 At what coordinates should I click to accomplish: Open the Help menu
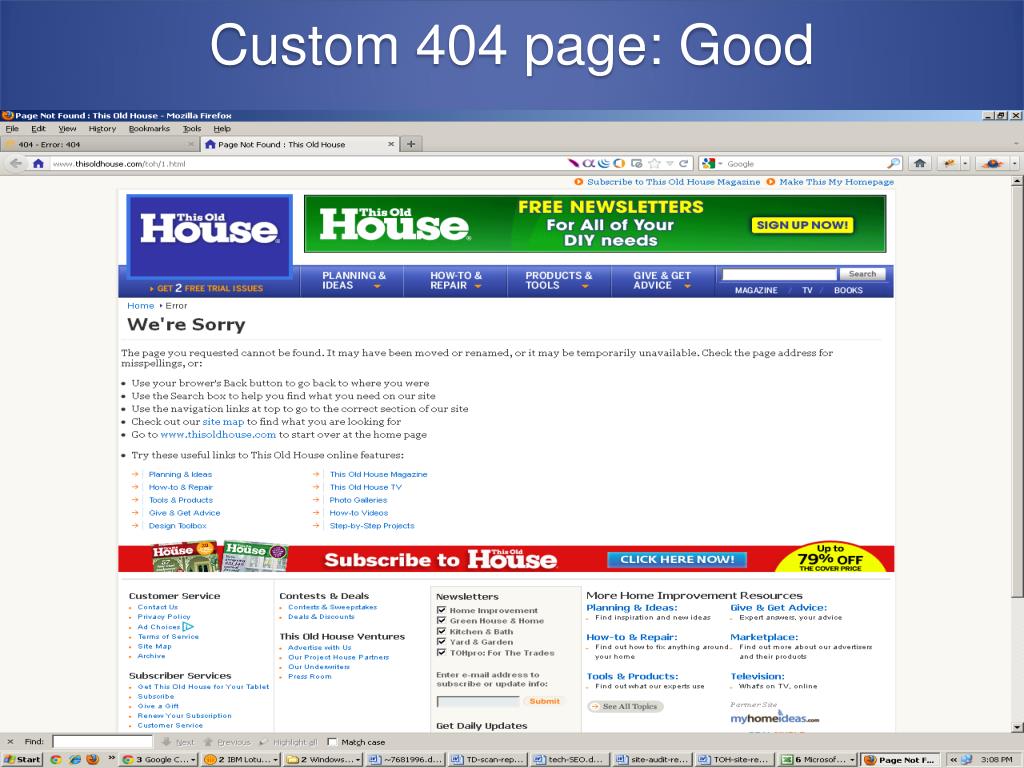coord(222,129)
